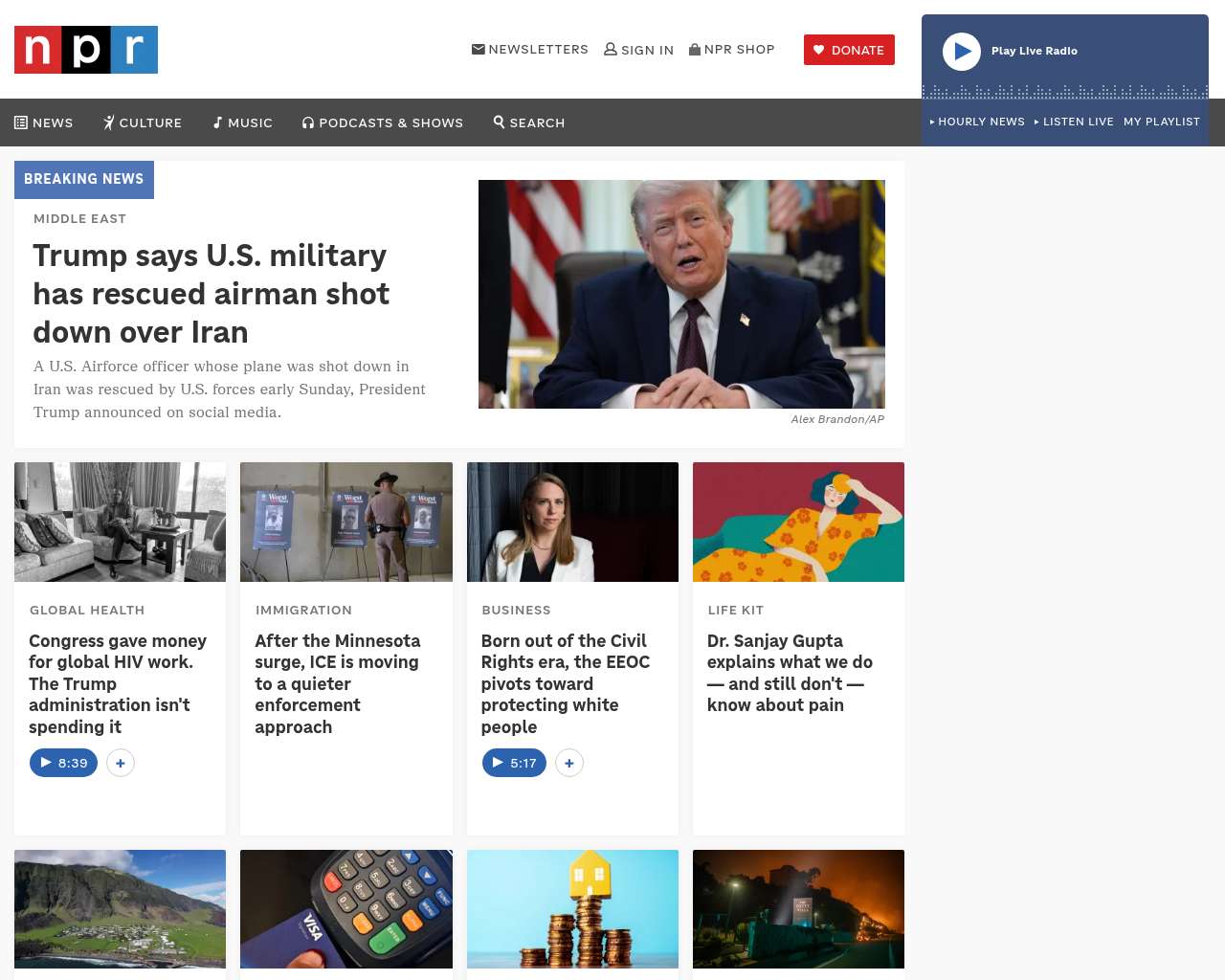
Task: Play the 5:17 EEOC story audio
Action: click(x=514, y=763)
